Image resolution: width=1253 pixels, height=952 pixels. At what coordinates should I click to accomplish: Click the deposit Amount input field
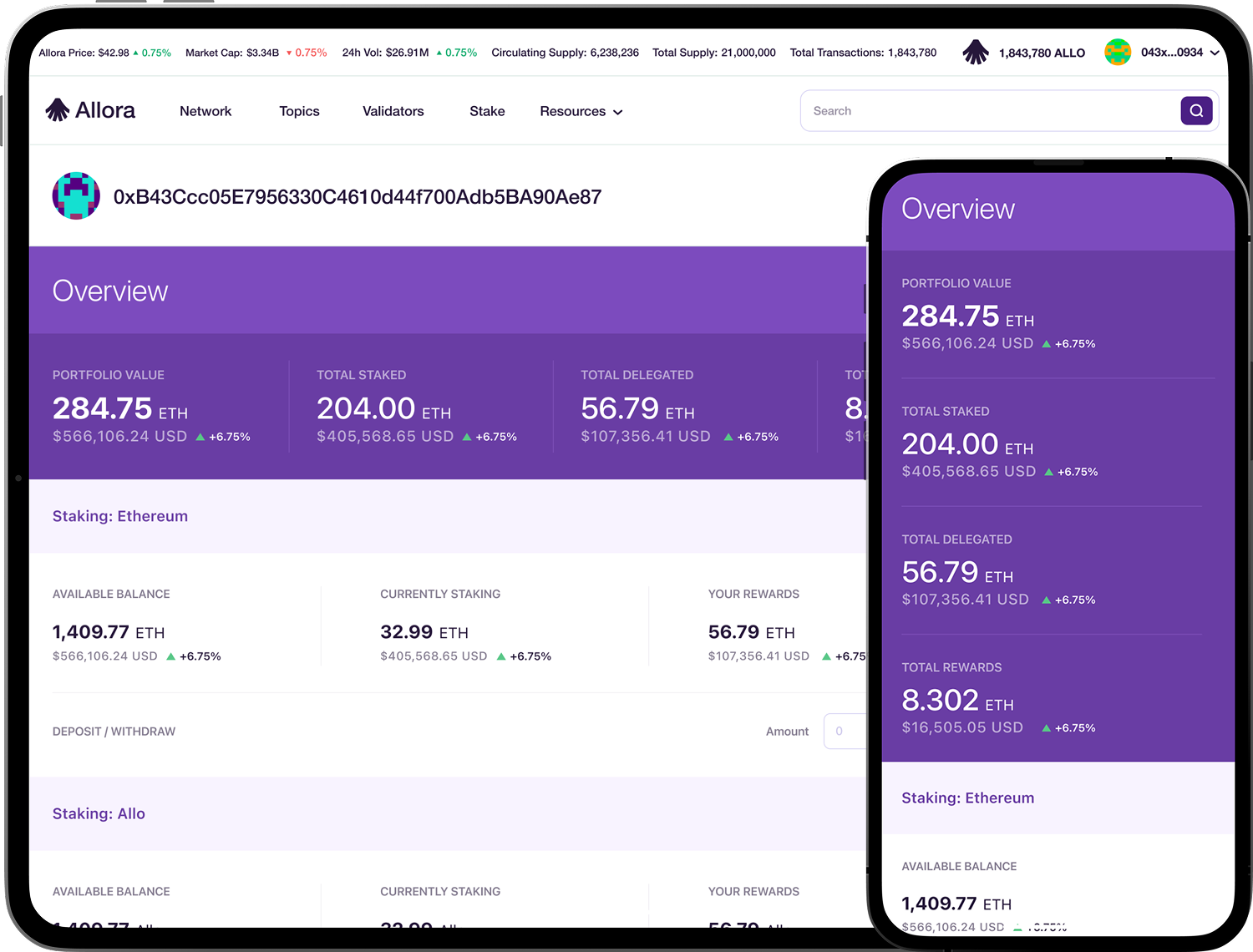click(845, 731)
